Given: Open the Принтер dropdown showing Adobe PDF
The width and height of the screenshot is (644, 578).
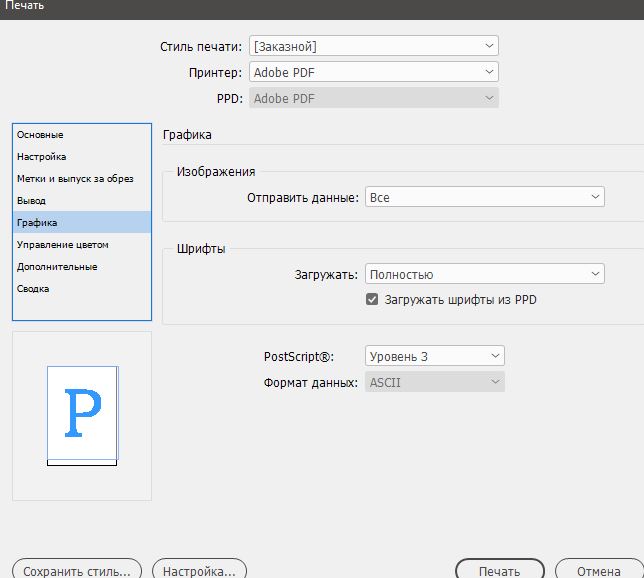Looking at the screenshot, I should click(x=374, y=72).
